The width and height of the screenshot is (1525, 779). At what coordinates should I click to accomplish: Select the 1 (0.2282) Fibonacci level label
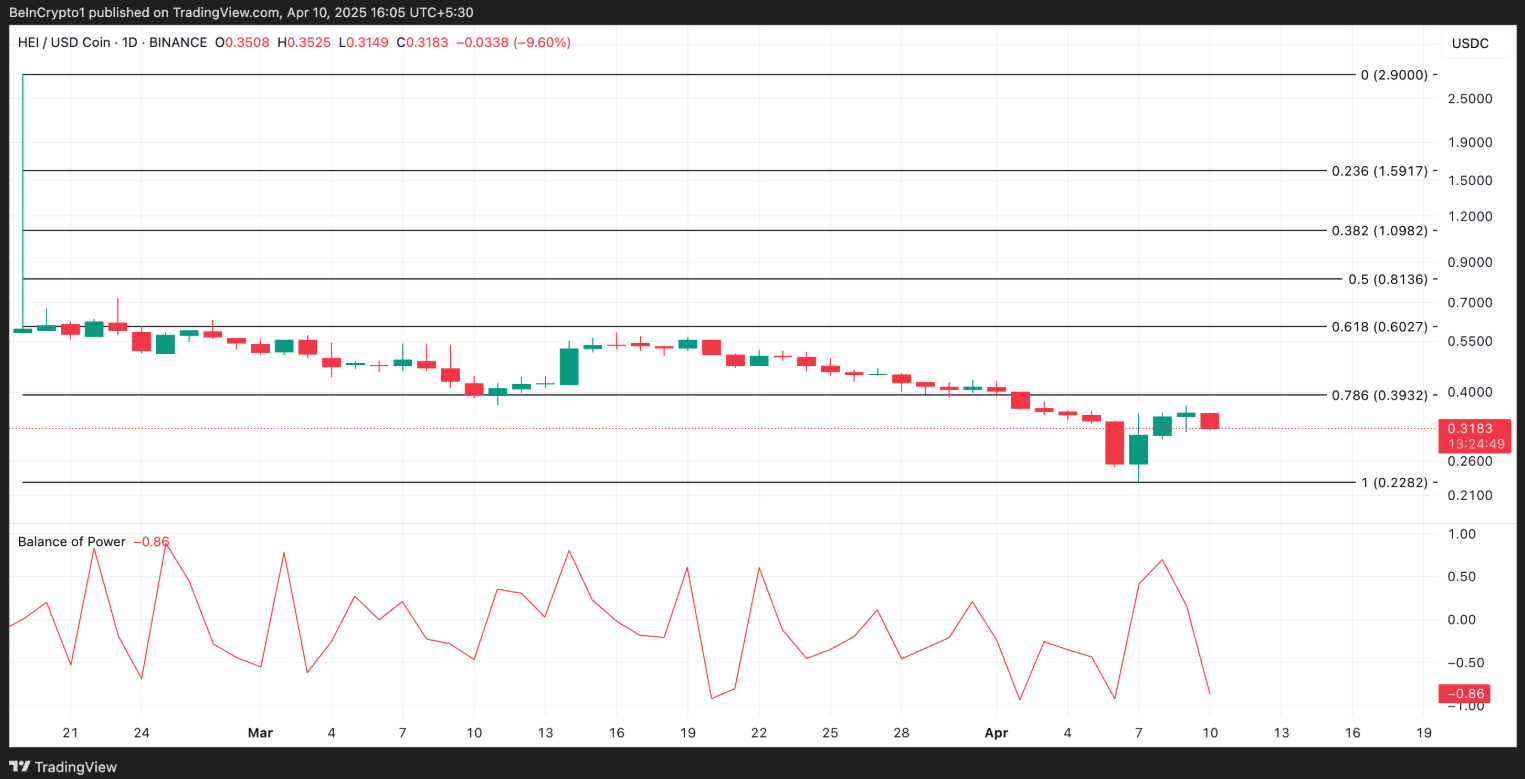pos(1394,482)
